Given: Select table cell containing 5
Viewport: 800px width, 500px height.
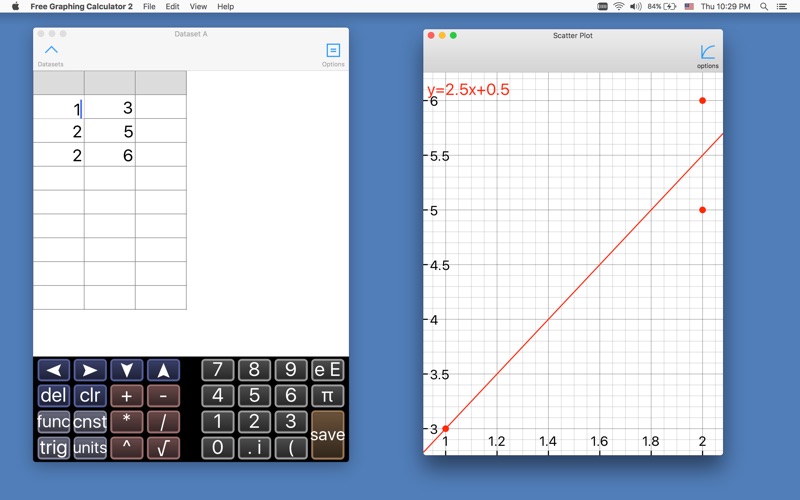Looking at the screenshot, I should pyautogui.click(x=110, y=131).
